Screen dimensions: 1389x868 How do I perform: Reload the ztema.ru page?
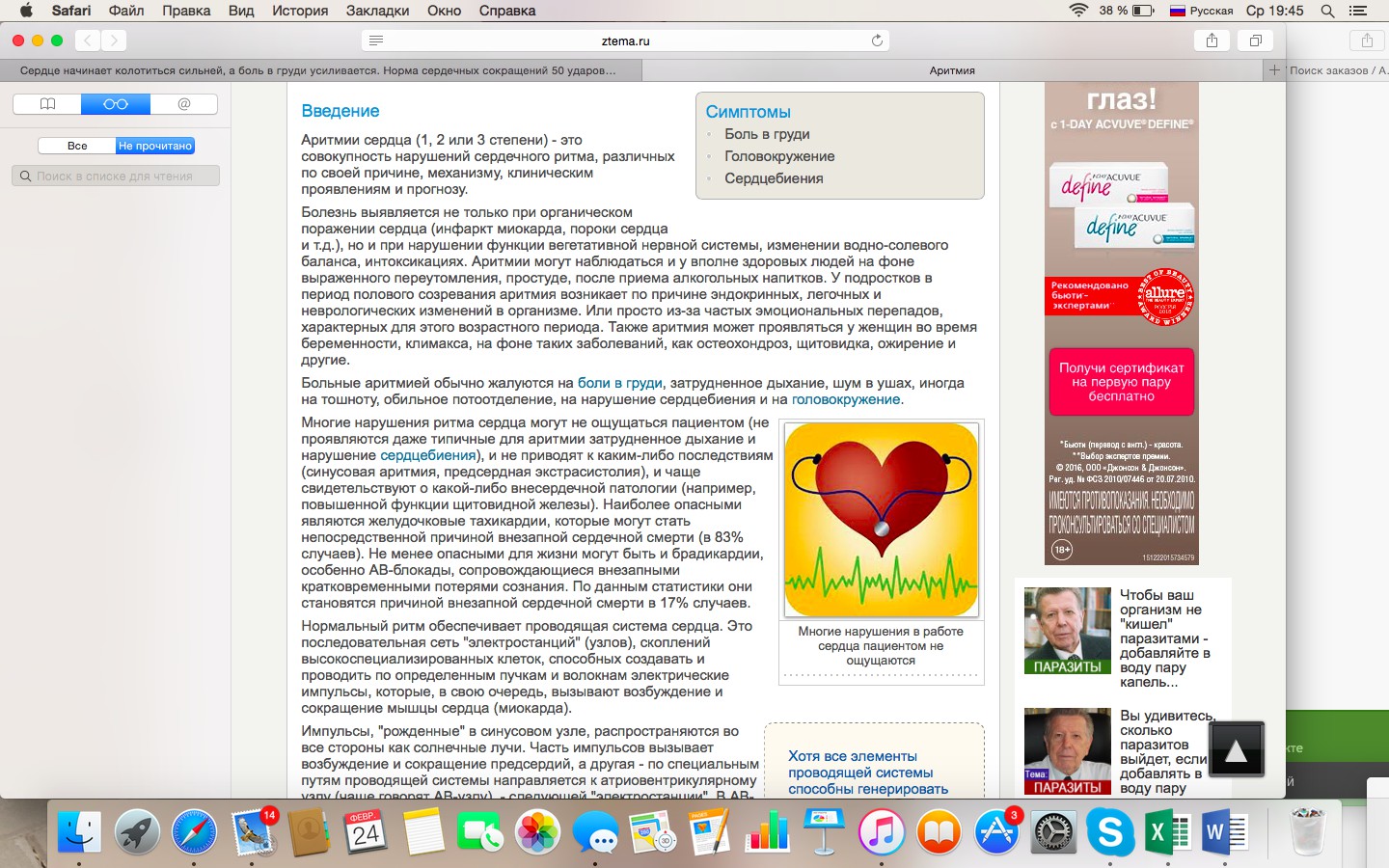(x=877, y=41)
